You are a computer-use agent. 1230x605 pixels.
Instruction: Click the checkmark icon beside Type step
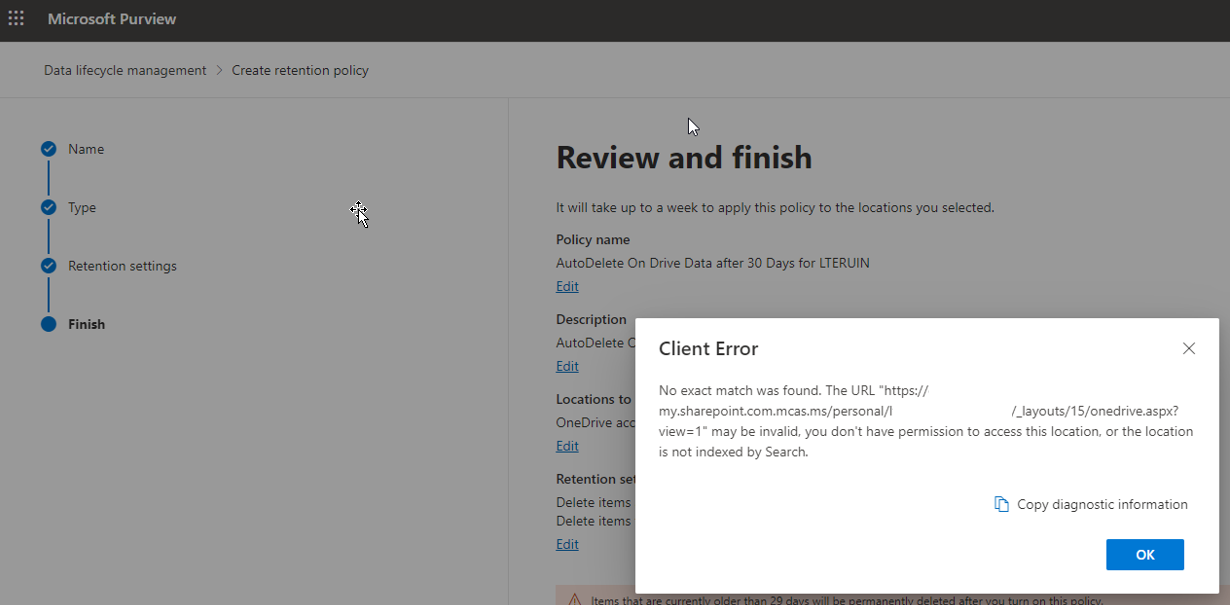point(48,208)
